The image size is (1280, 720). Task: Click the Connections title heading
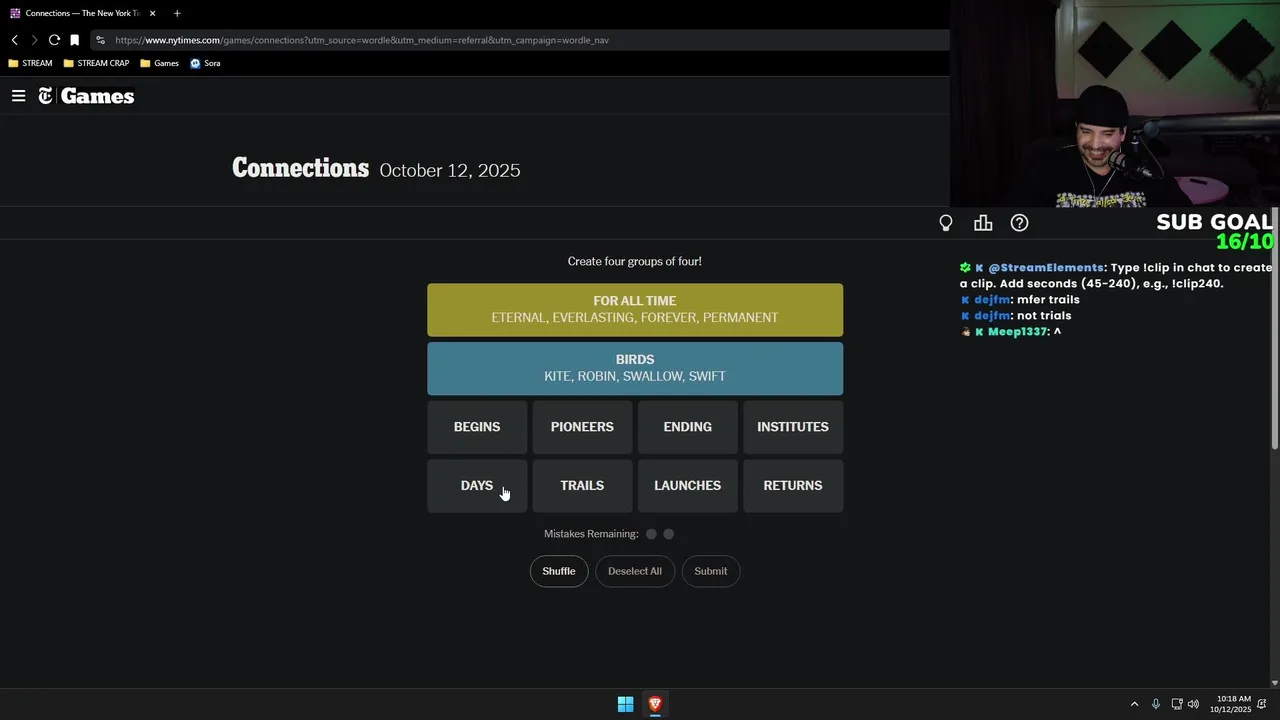300,168
